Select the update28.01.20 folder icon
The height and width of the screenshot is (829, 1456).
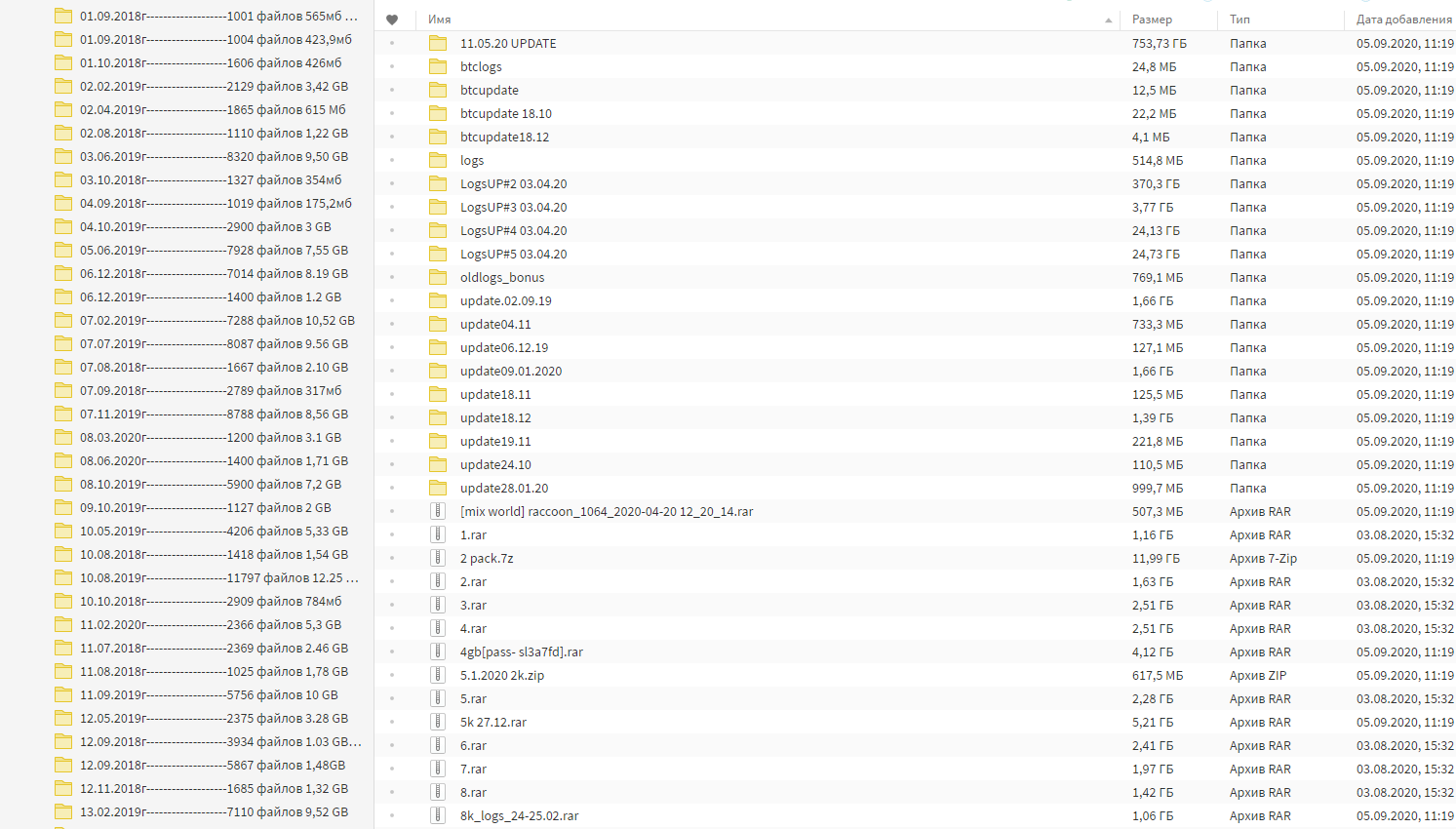[x=438, y=488]
